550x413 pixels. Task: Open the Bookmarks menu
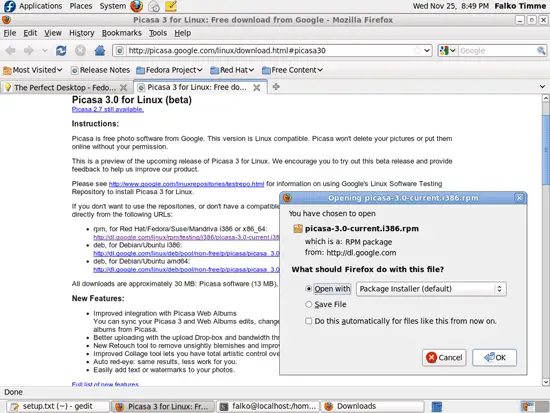pyautogui.click(x=122, y=33)
